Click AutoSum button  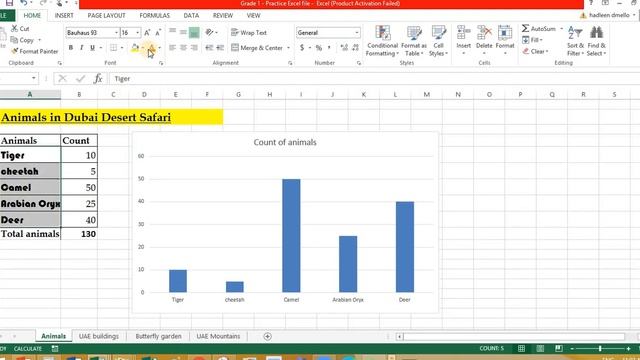pos(539,29)
